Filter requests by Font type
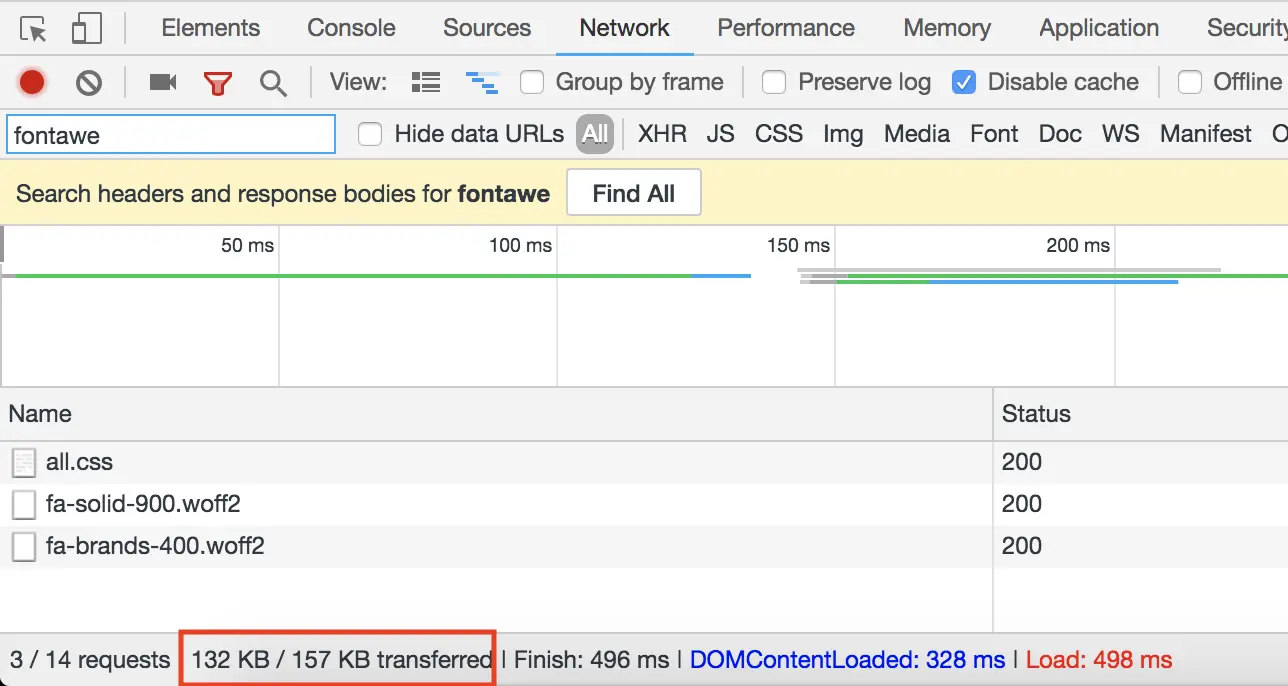 tap(994, 134)
